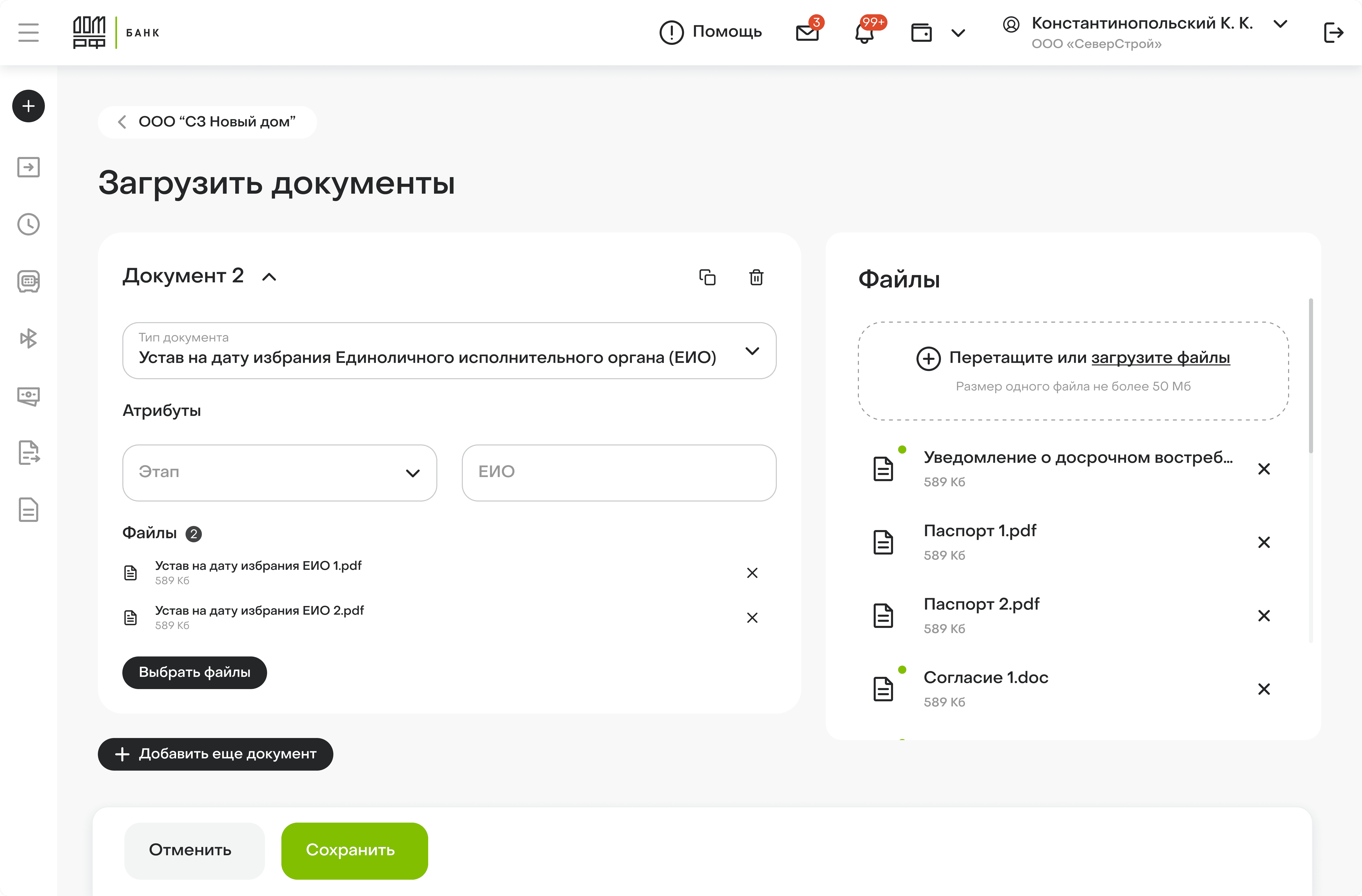Viewport: 1362px width, 896px height.
Task: Expand the user account menu
Action: pyautogui.click(x=1280, y=24)
